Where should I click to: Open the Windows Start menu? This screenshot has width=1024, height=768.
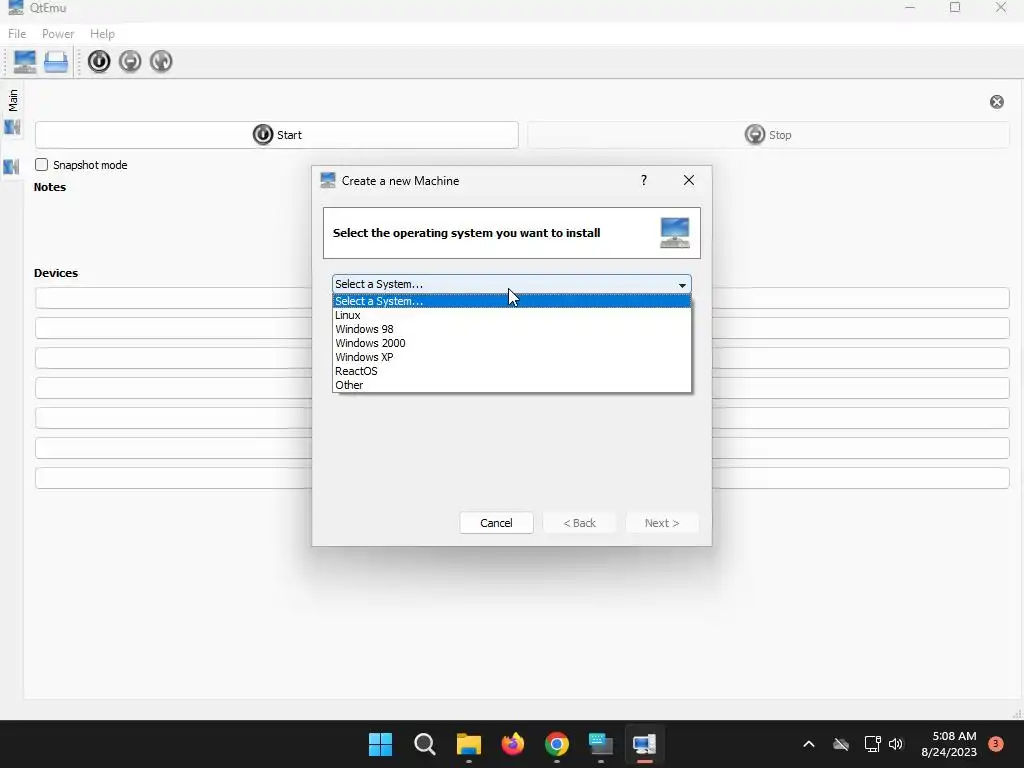tap(380, 744)
